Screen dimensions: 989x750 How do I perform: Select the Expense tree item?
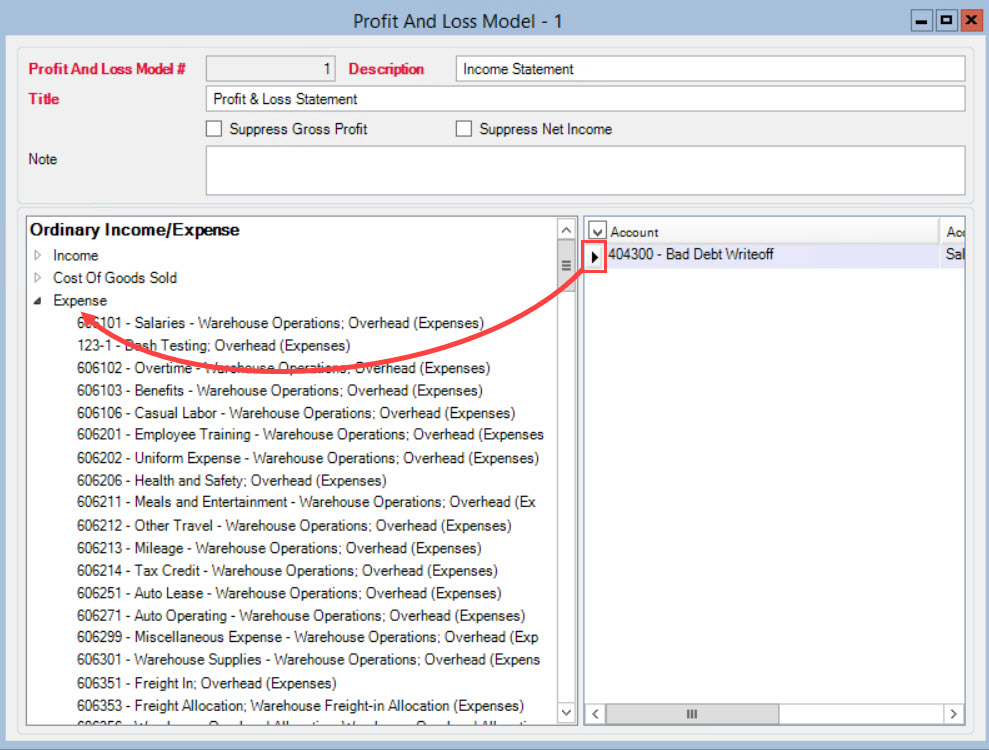[80, 301]
